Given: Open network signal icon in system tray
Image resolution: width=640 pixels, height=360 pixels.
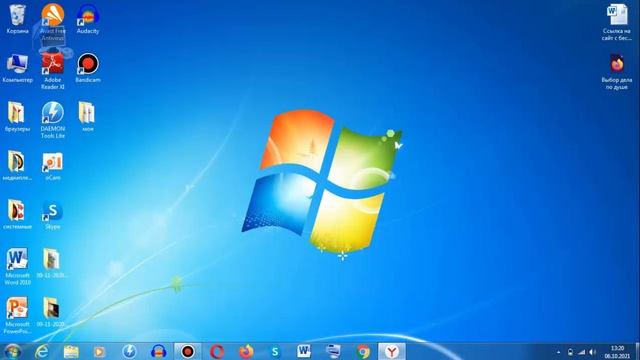Looking at the screenshot, I should pyautogui.click(x=582, y=352).
